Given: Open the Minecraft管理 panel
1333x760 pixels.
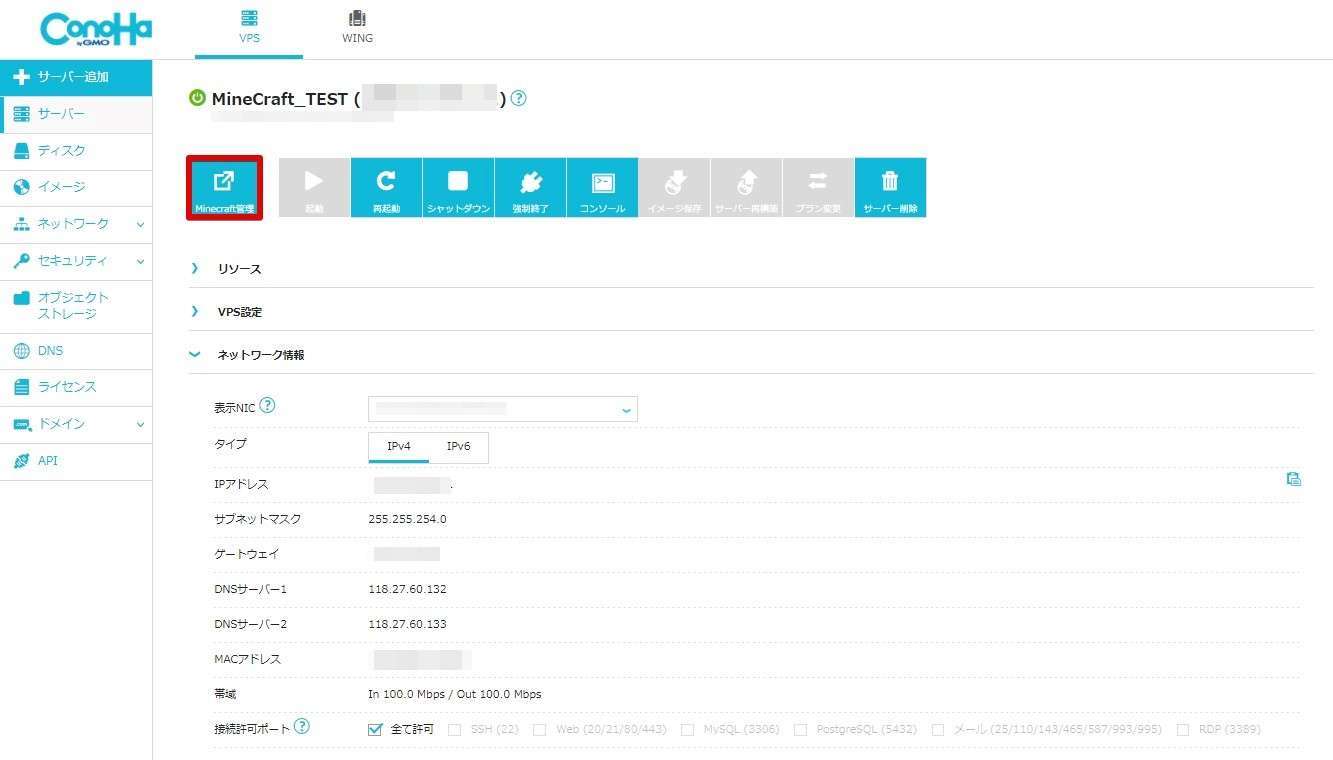Looking at the screenshot, I should 224,188.
